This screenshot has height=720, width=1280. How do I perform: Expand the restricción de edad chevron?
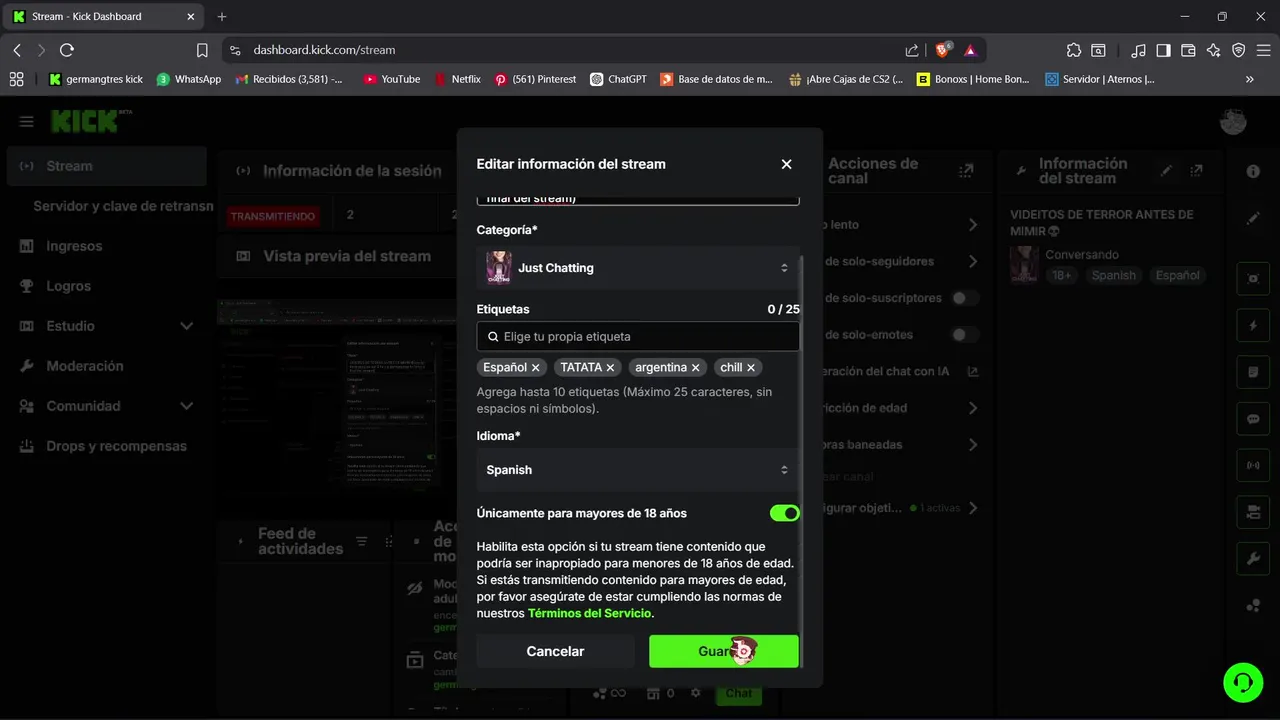(x=973, y=408)
